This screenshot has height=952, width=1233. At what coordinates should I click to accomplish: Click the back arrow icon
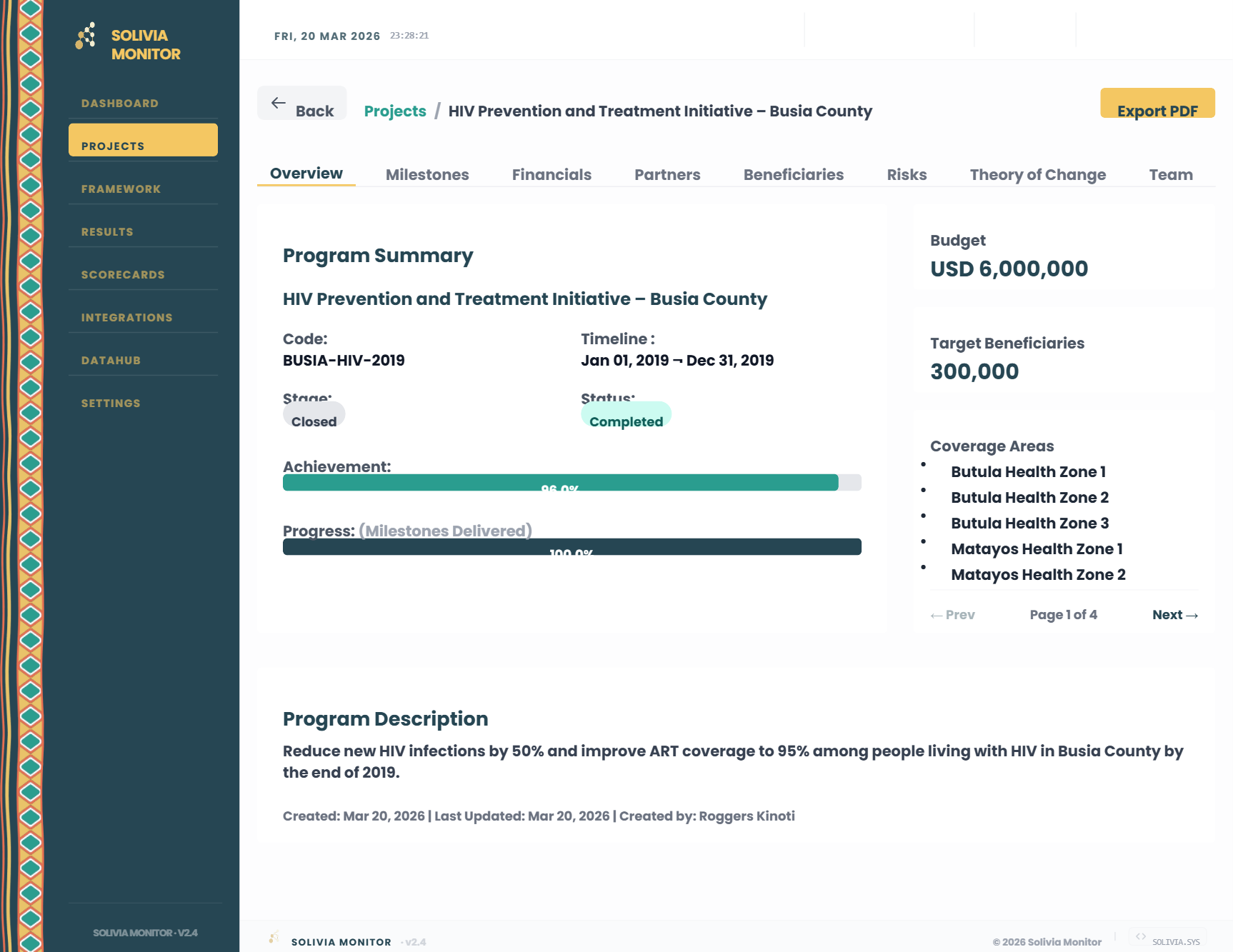pos(279,102)
